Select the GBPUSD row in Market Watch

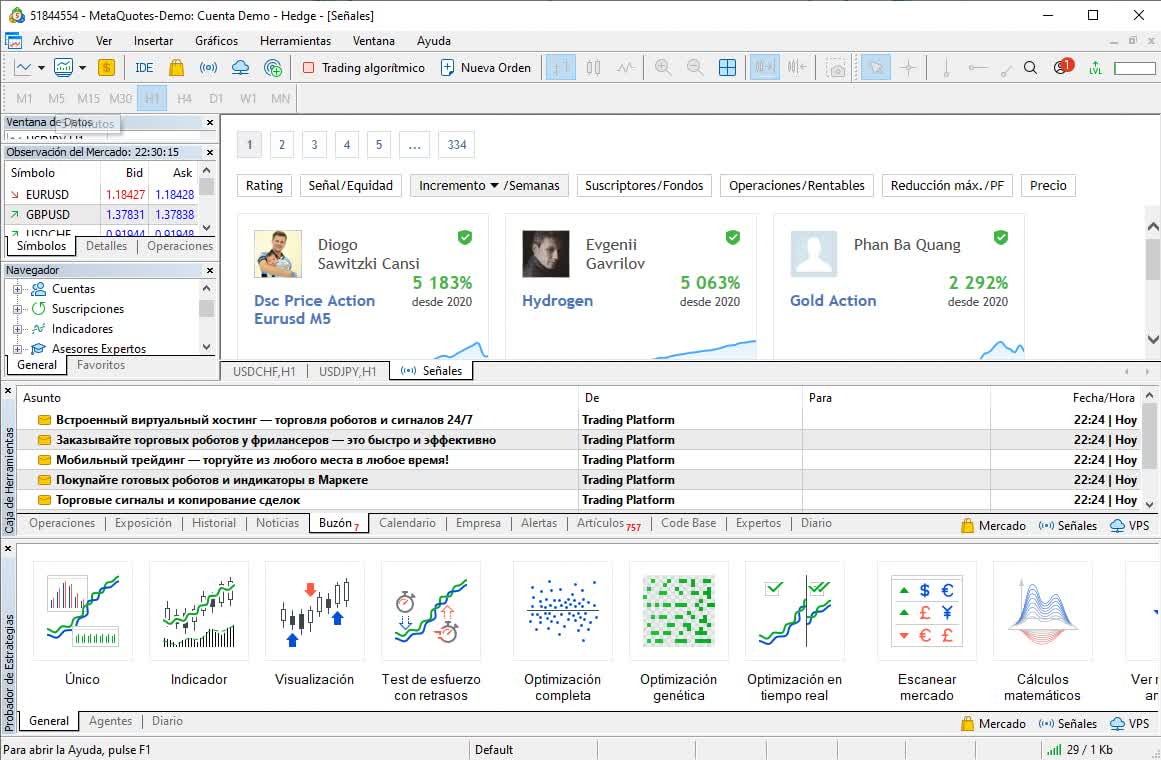103,214
